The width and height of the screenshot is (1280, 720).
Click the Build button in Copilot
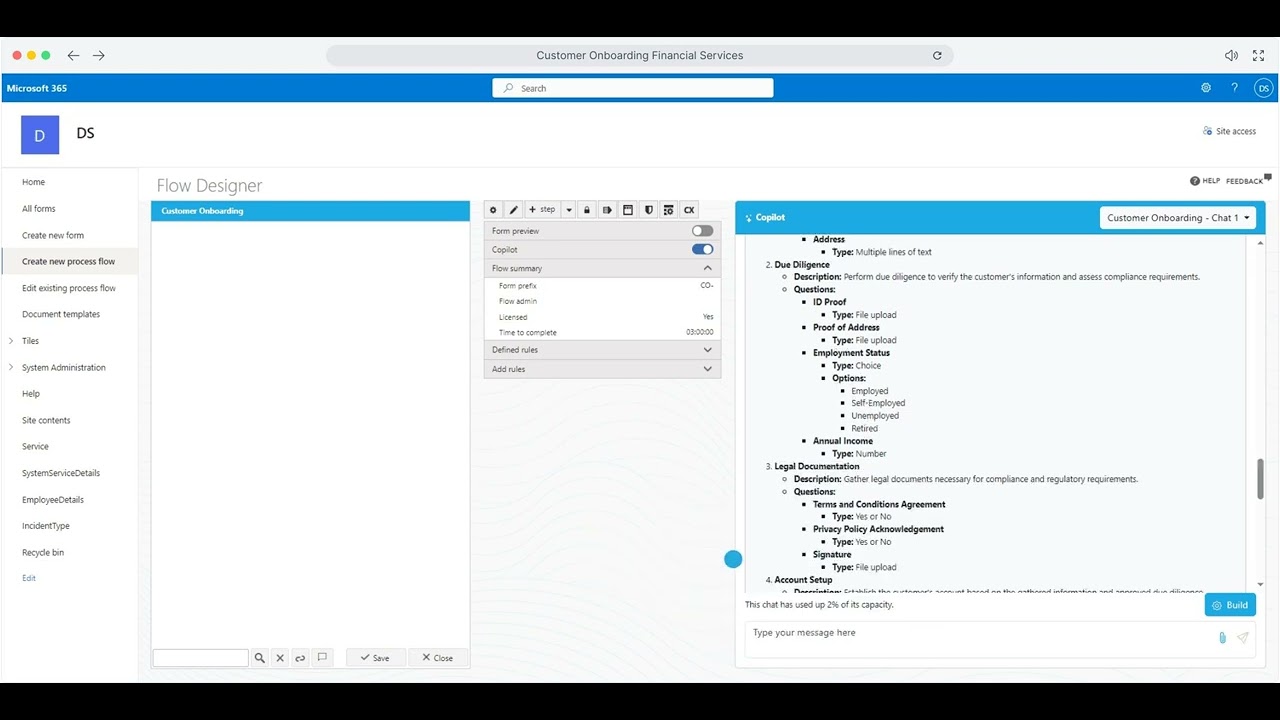[x=1230, y=605]
